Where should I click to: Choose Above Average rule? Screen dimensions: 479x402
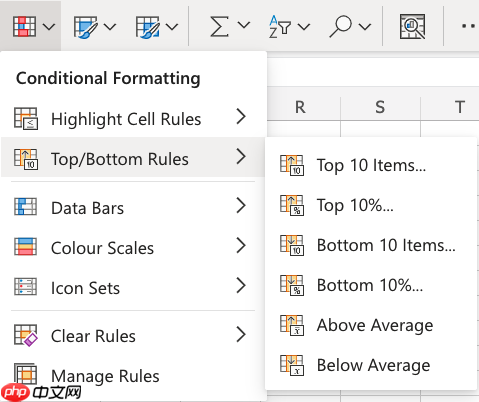[x=371, y=325]
